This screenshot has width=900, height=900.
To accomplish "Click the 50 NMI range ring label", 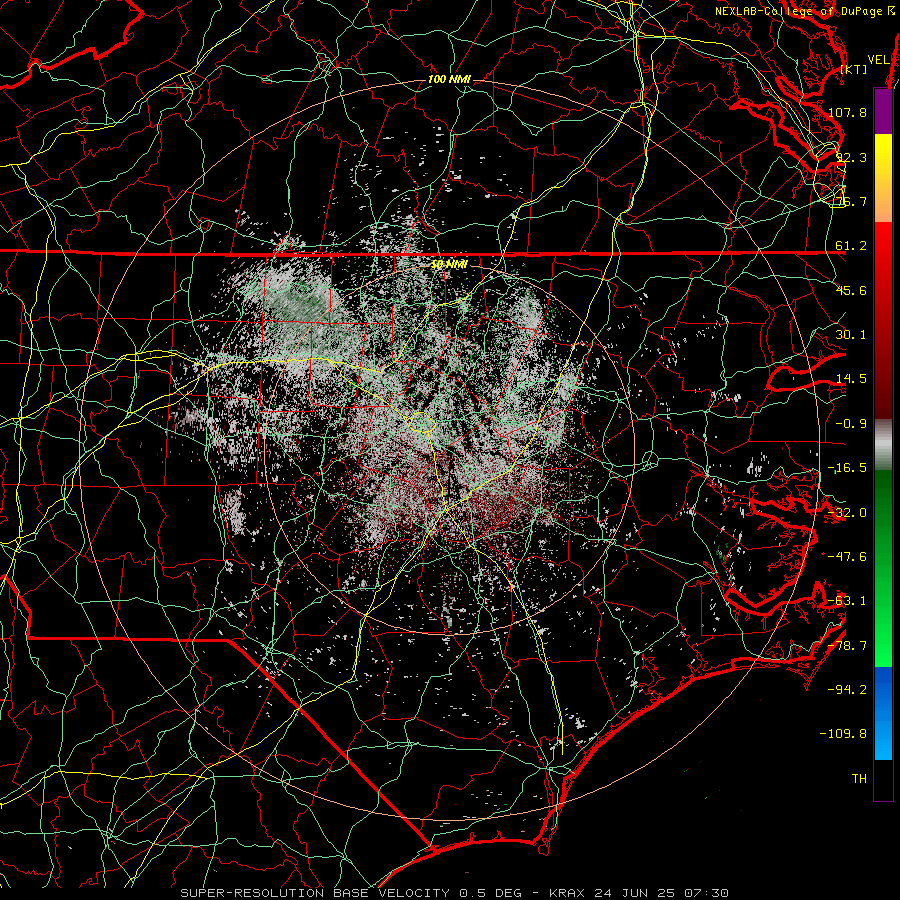I will click(x=449, y=264).
